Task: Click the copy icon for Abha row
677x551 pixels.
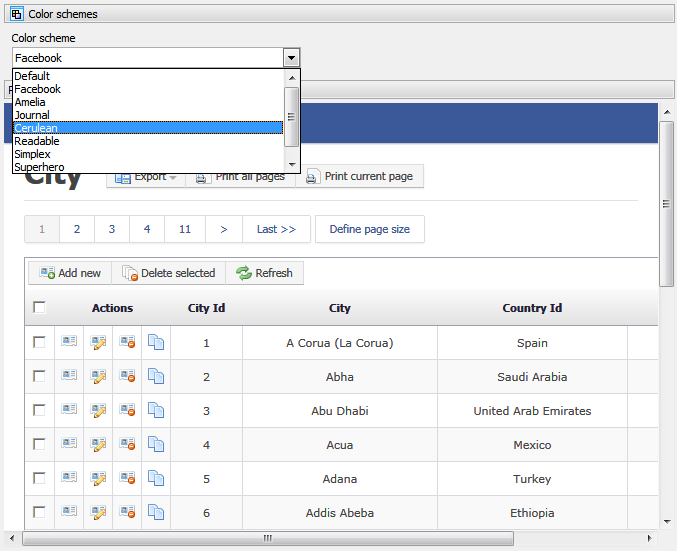Action: (x=156, y=376)
